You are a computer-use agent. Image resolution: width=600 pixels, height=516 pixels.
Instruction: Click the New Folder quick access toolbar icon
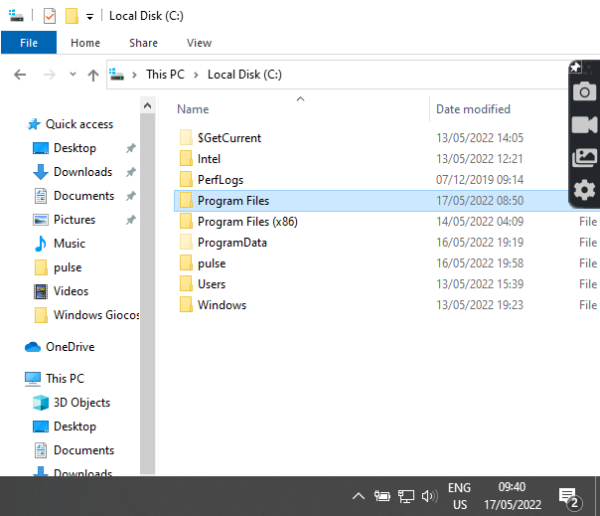[x=72, y=16]
